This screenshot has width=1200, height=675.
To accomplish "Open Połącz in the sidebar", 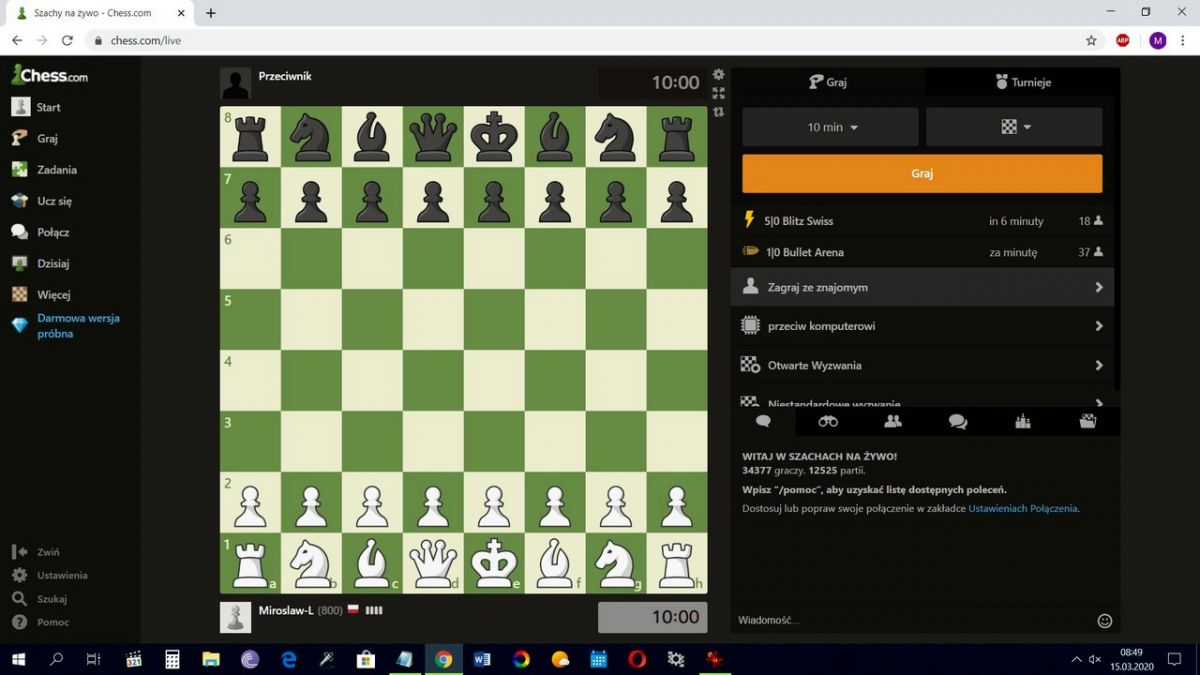I will pos(40,232).
